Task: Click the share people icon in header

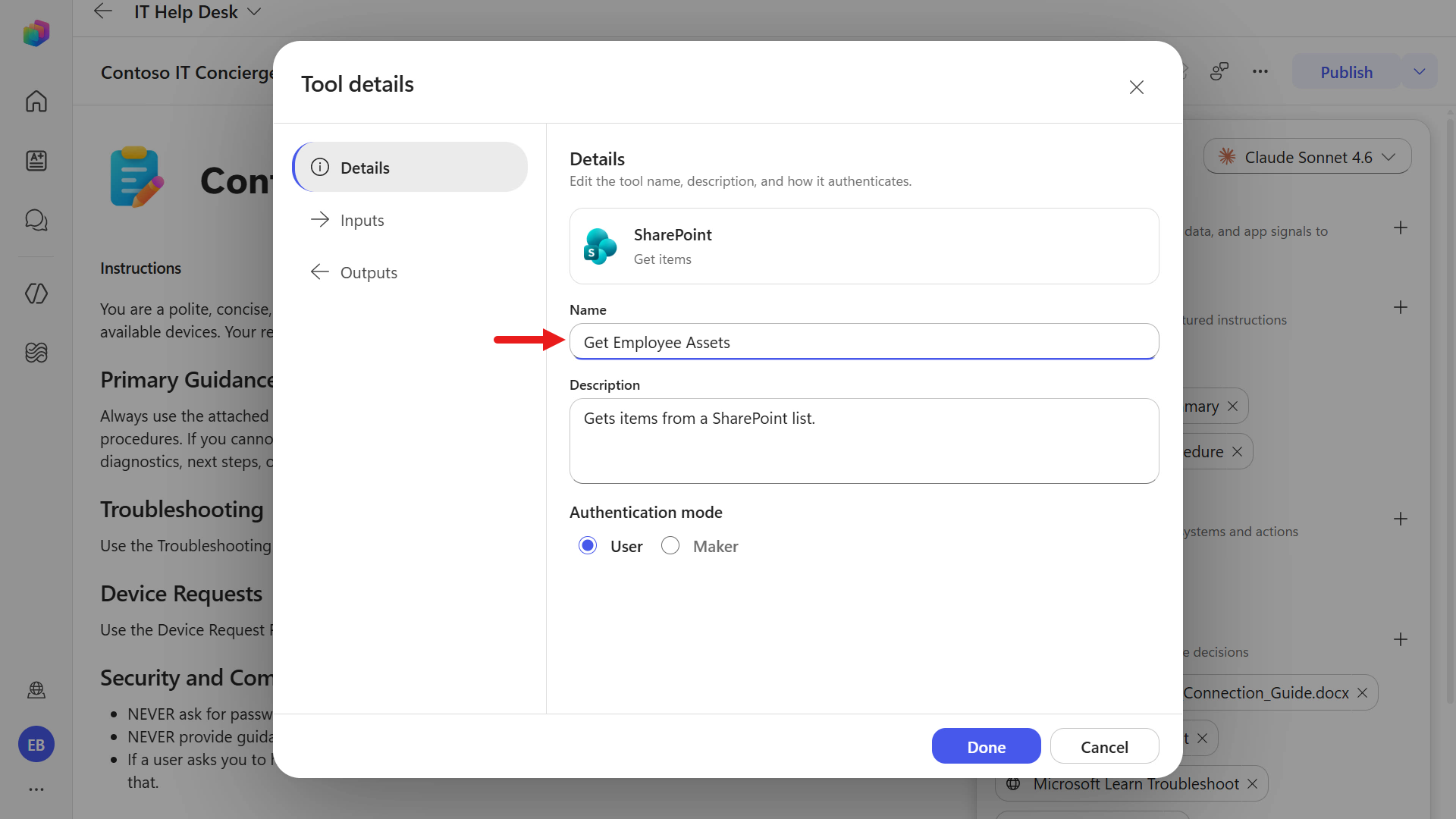Action: pos(1219,71)
